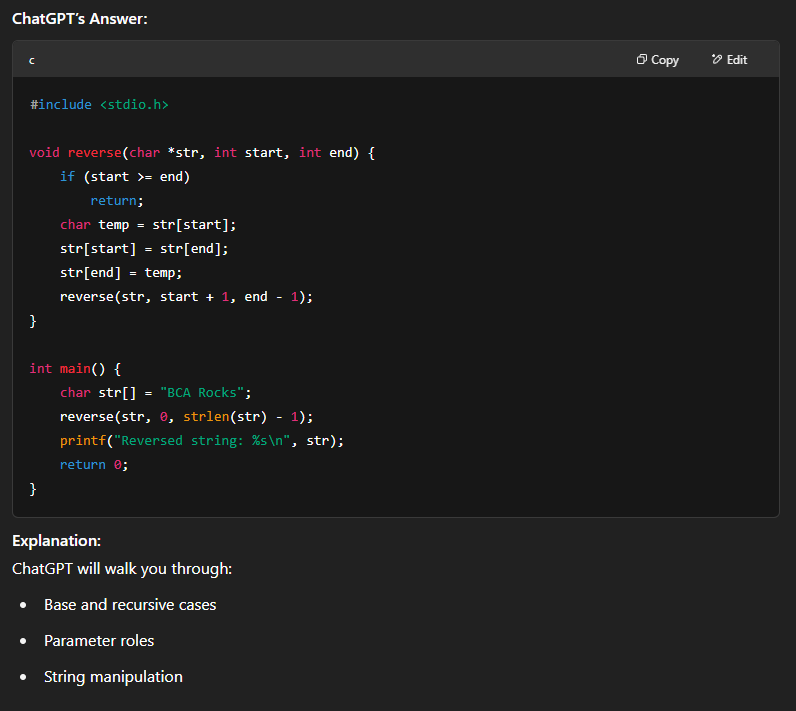The image size is (796, 711).
Task: Click the printf 'Reversed string' line
Action: [x=202, y=441]
